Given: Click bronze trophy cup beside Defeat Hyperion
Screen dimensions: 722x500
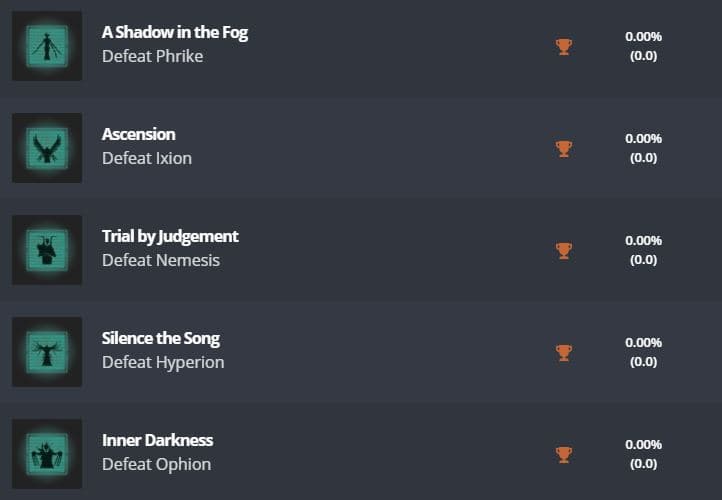Looking at the screenshot, I should (564, 352).
